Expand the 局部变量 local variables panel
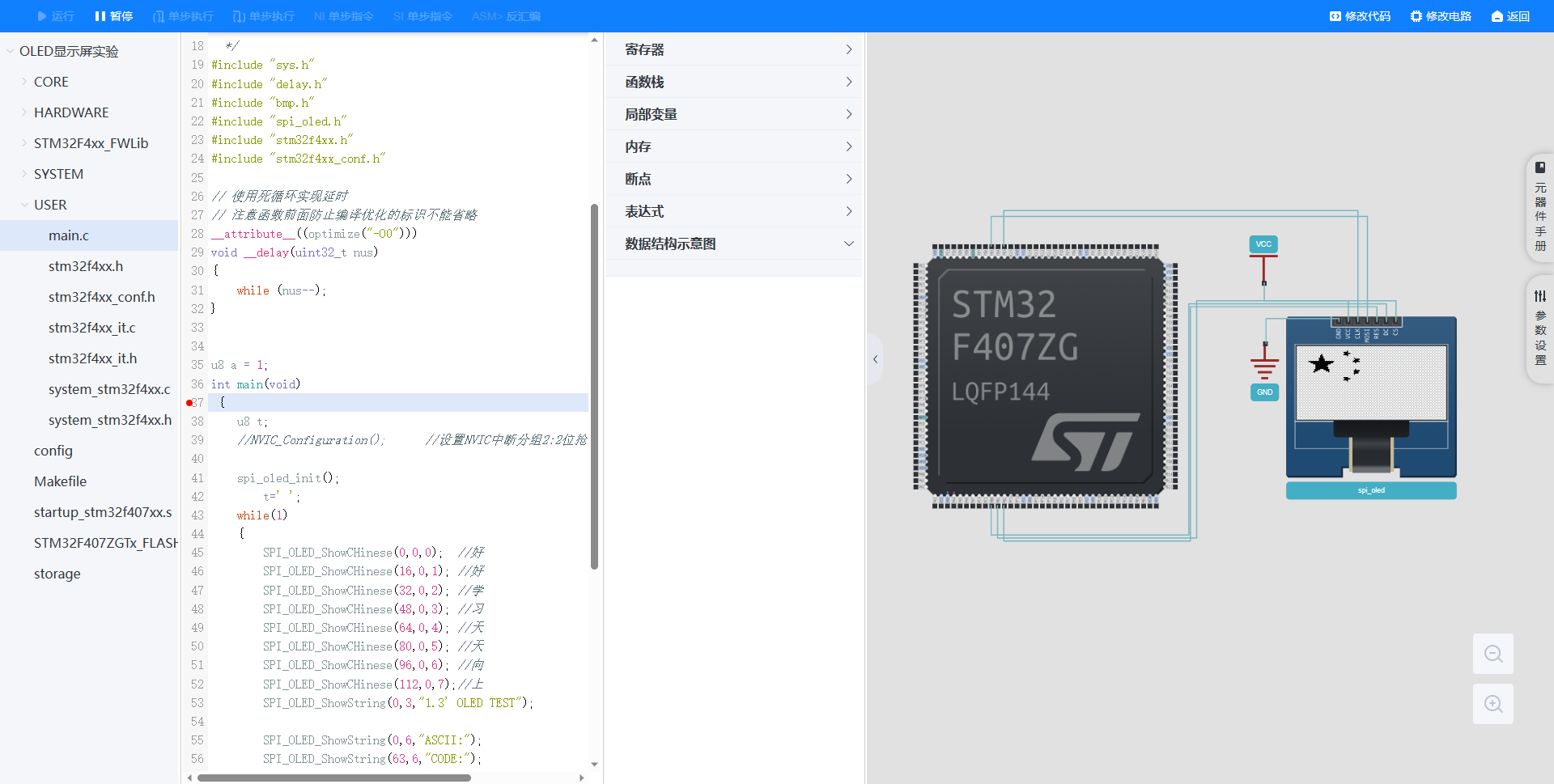 (734, 114)
